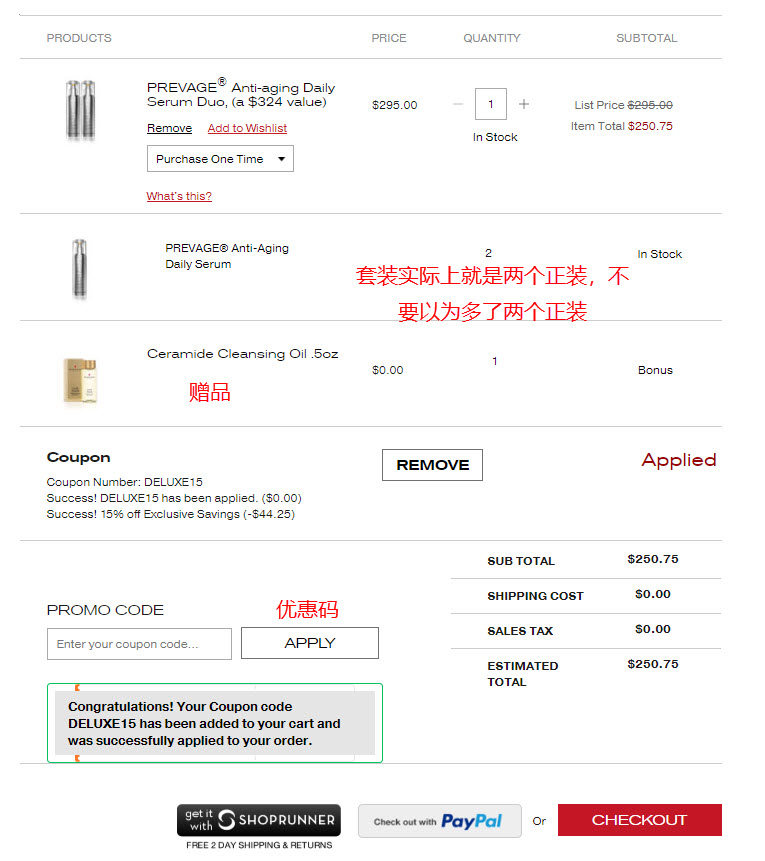This screenshot has height=861, width=765.
Task: Add Serum Duo to Wishlist
Action: coord(247,128)
